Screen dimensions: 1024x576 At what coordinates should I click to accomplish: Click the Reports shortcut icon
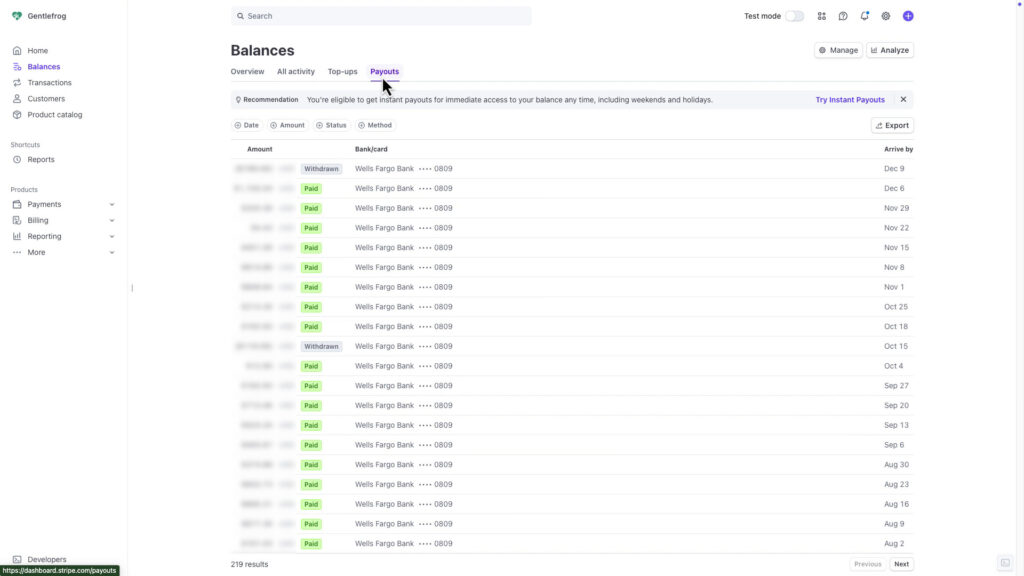coord(16,159)
